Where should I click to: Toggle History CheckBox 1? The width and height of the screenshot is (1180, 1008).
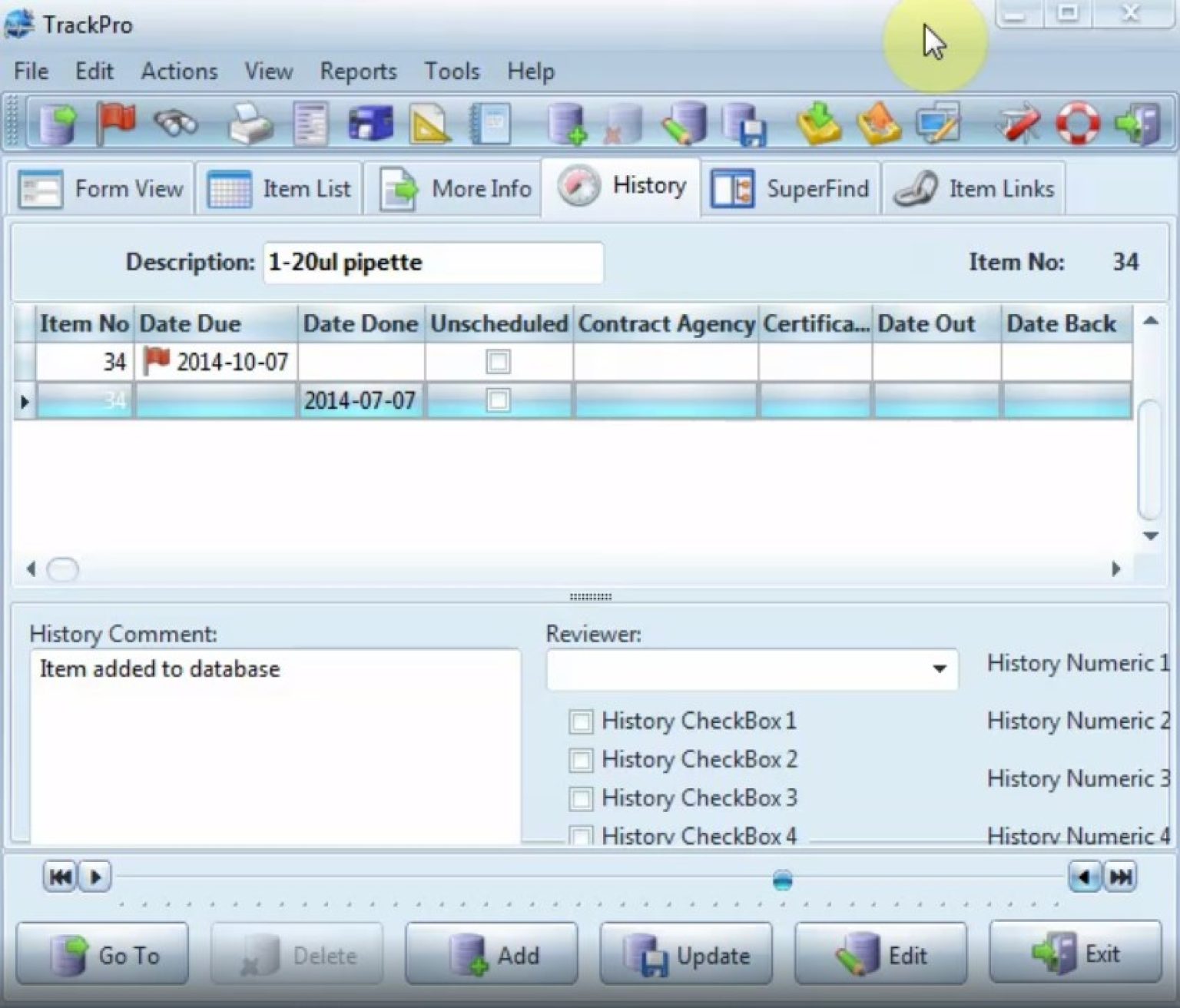point(580,721)
